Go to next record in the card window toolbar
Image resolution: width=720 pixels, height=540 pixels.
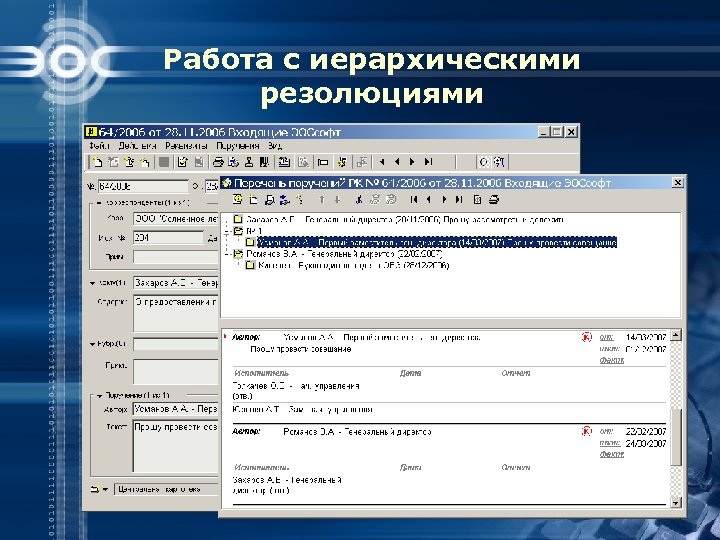[412, 162]
